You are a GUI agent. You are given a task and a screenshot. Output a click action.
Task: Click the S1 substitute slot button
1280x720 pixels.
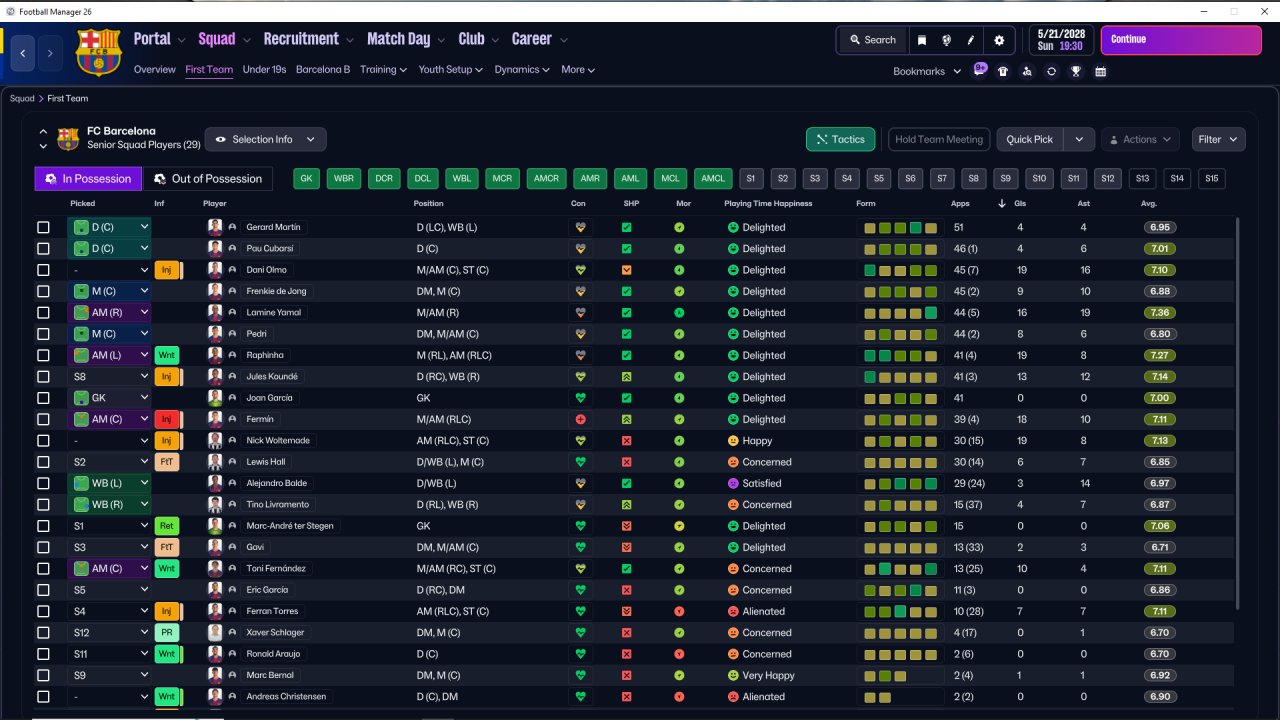(751, 179)
